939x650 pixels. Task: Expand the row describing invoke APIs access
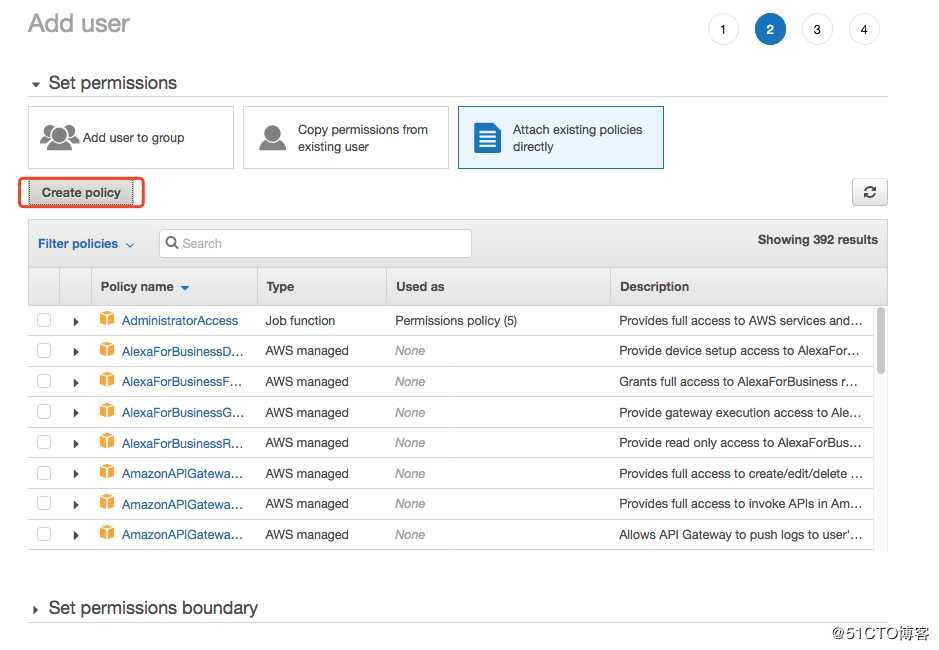tap(75, 505)
